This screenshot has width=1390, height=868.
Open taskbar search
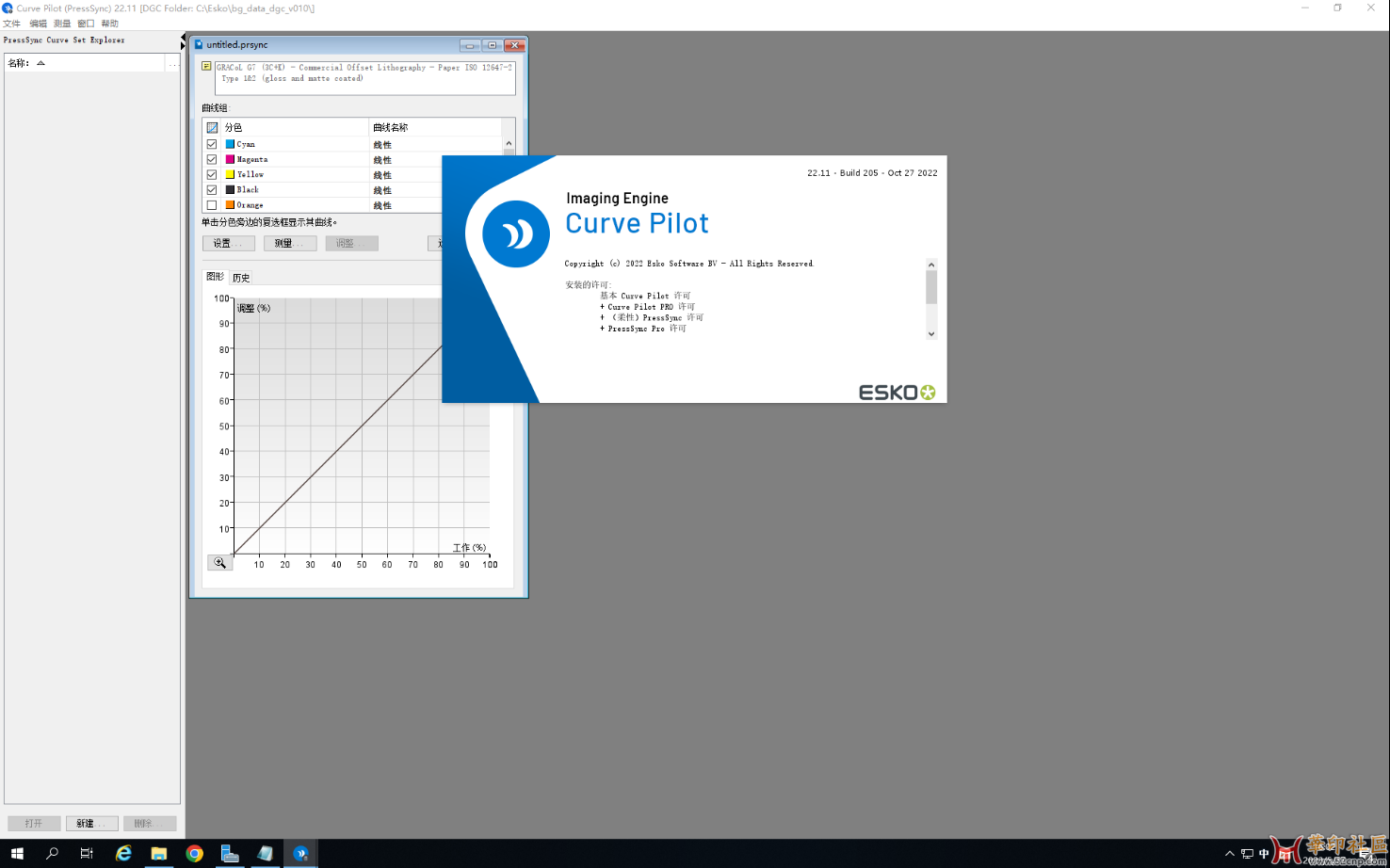pyautogui.click(x=52, y=853)
